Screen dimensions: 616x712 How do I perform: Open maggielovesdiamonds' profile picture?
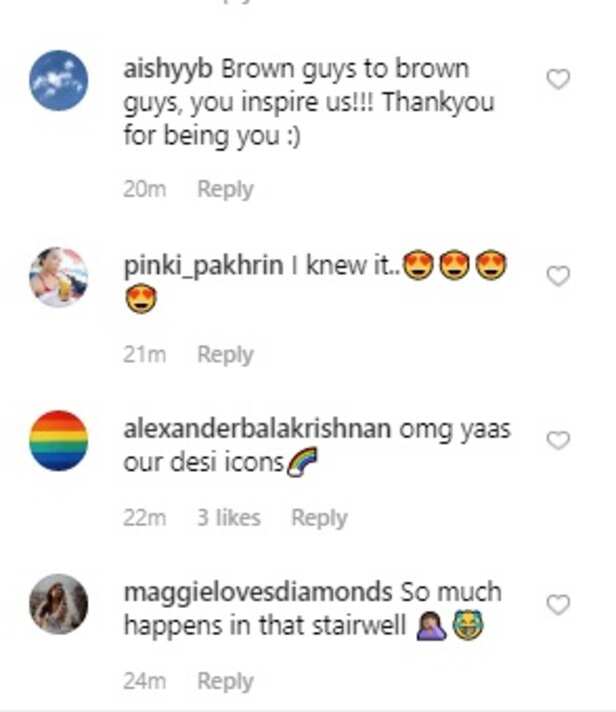pyautogui.click(x=59, y=604)
